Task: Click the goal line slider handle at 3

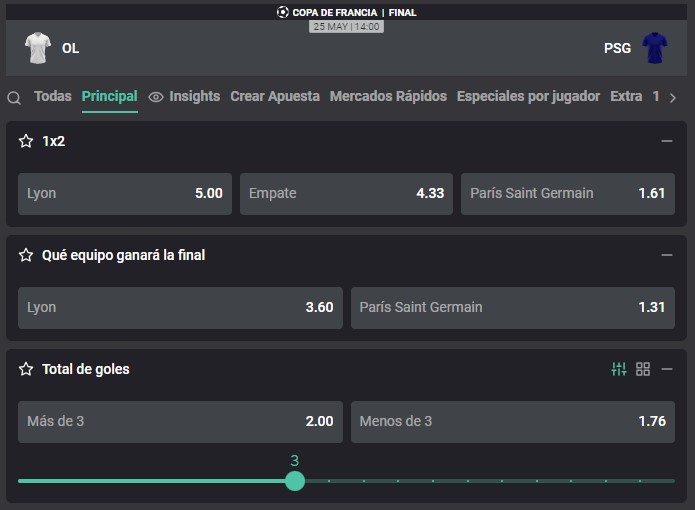Action: pyautogui.click(x=295, y=481)
